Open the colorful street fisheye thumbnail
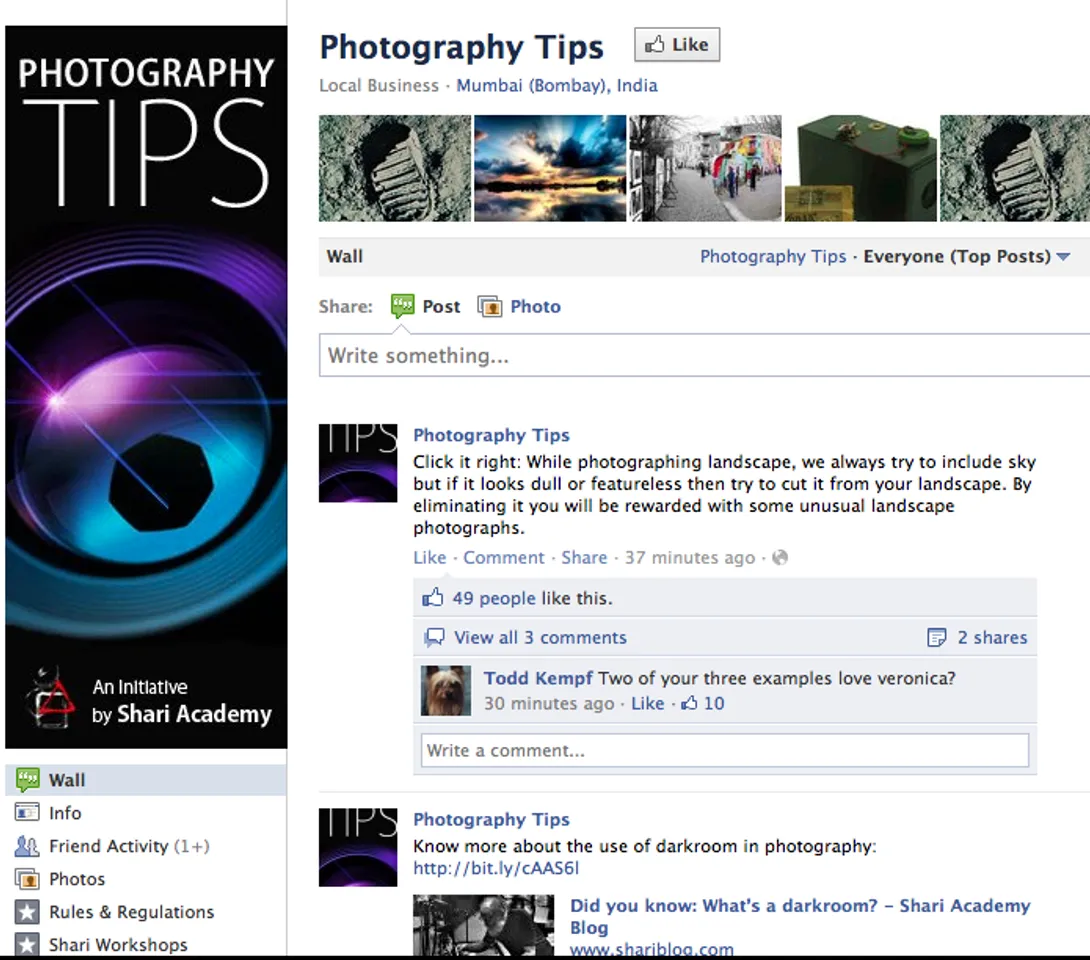The image size is (1090, 960). (706, 168)
